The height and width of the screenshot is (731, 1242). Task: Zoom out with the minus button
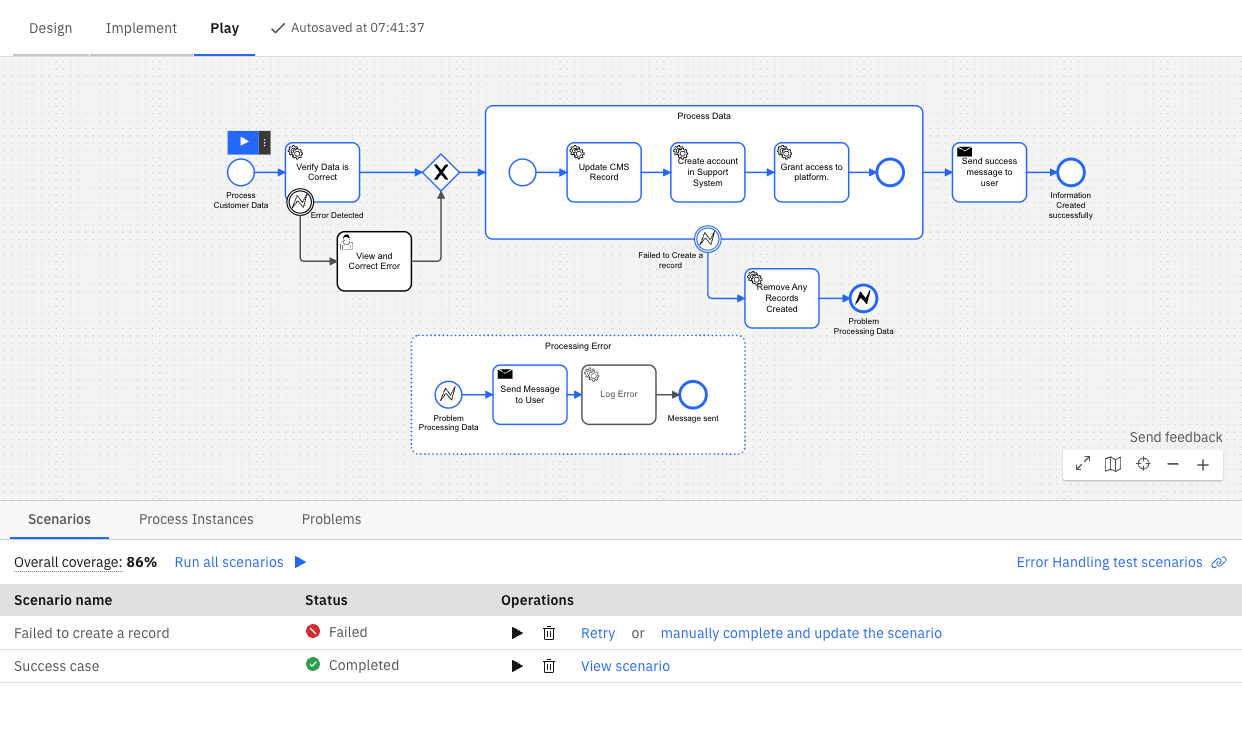(x=1173, y=464)
